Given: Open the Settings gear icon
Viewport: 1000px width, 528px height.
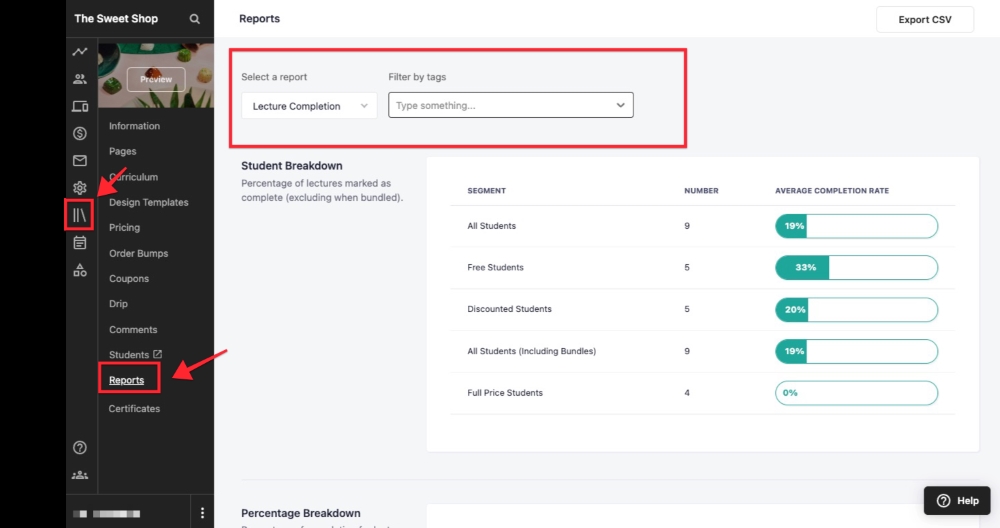Looking at the screenshot, I should [80, 187].
